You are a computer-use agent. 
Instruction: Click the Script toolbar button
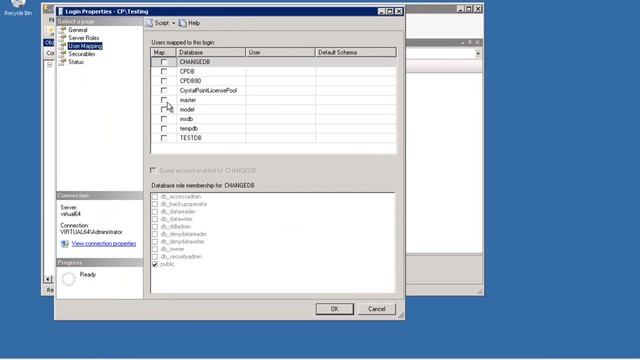(158, 23)
